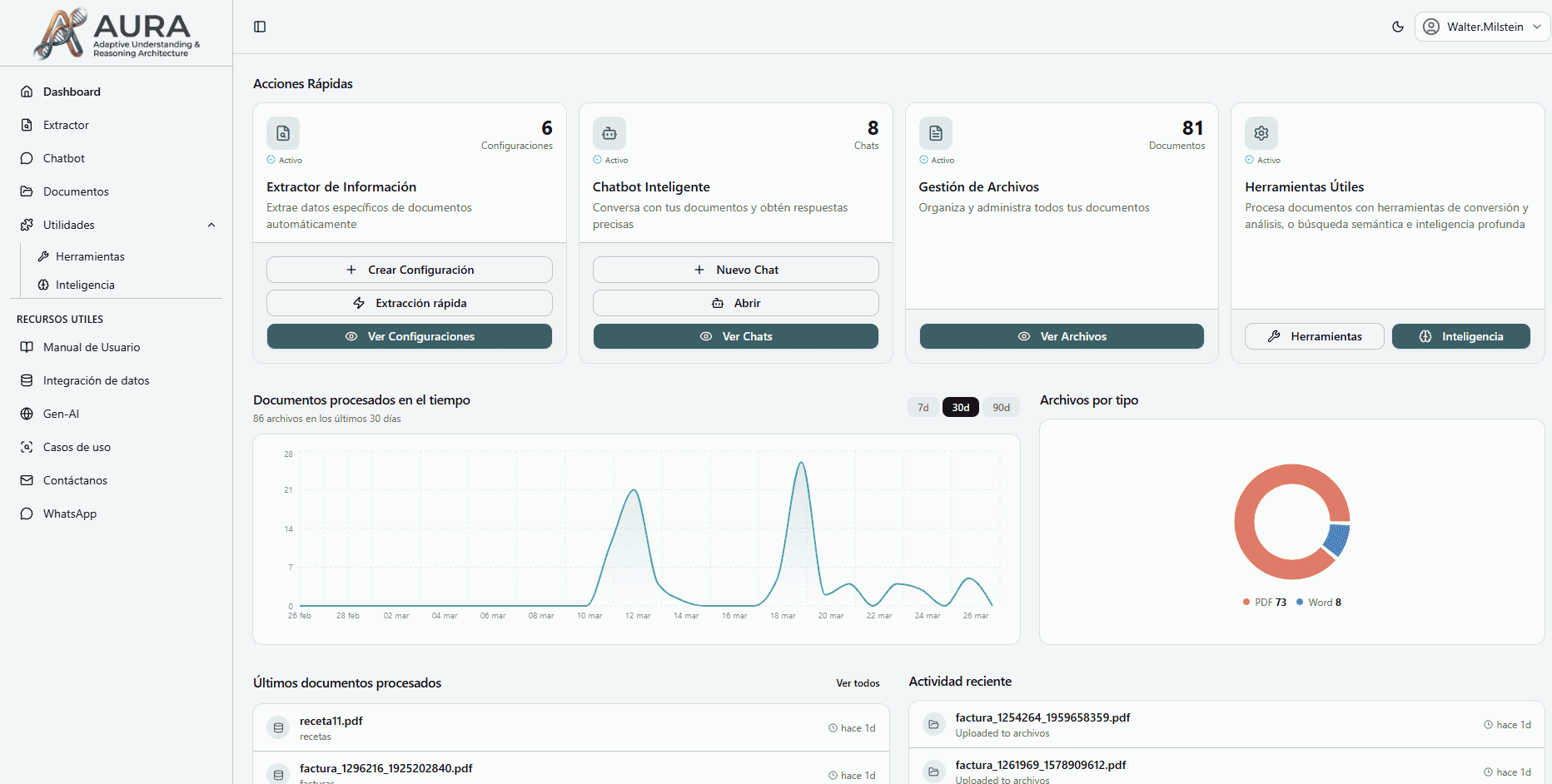The height and width of the screenshot is (784, 1552).
Task: Switch chart range to 7d
Action: click(923, 407)
